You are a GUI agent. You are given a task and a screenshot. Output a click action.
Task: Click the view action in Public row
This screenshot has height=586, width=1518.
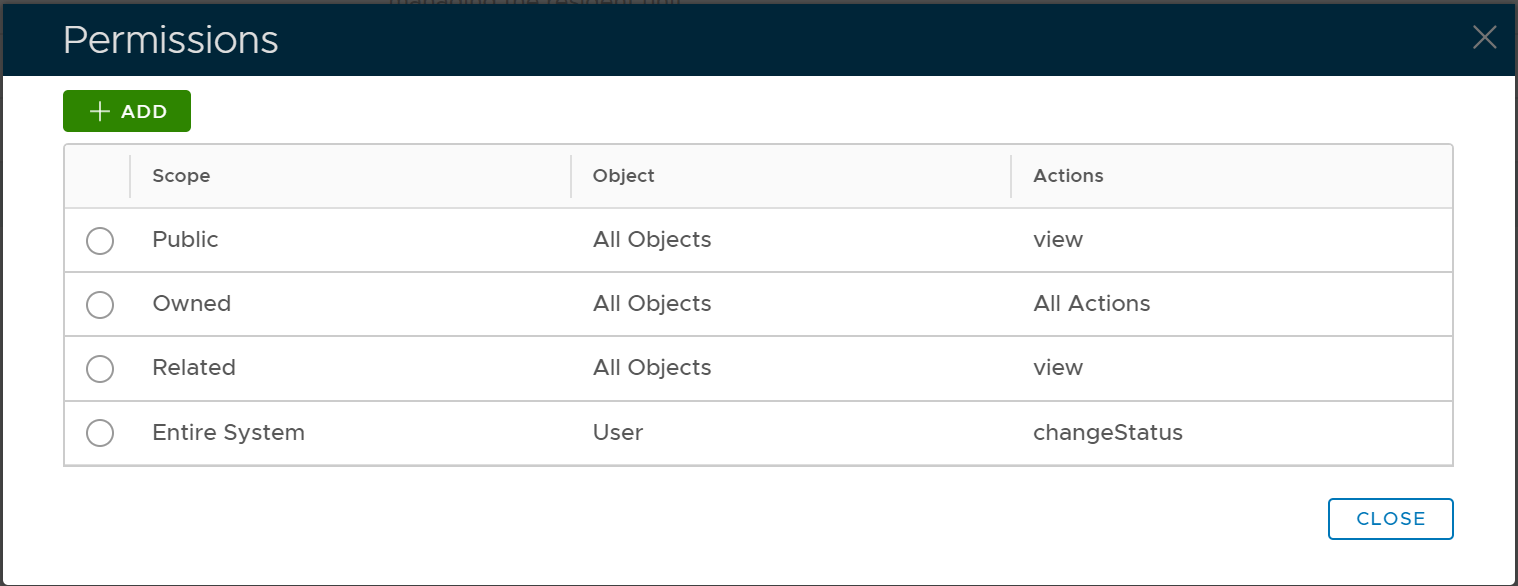(x=1058, y=240)
